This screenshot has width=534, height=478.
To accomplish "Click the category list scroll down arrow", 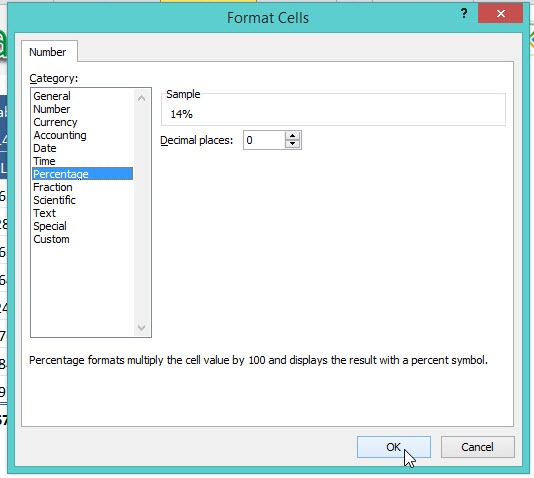I will [142, 328].
